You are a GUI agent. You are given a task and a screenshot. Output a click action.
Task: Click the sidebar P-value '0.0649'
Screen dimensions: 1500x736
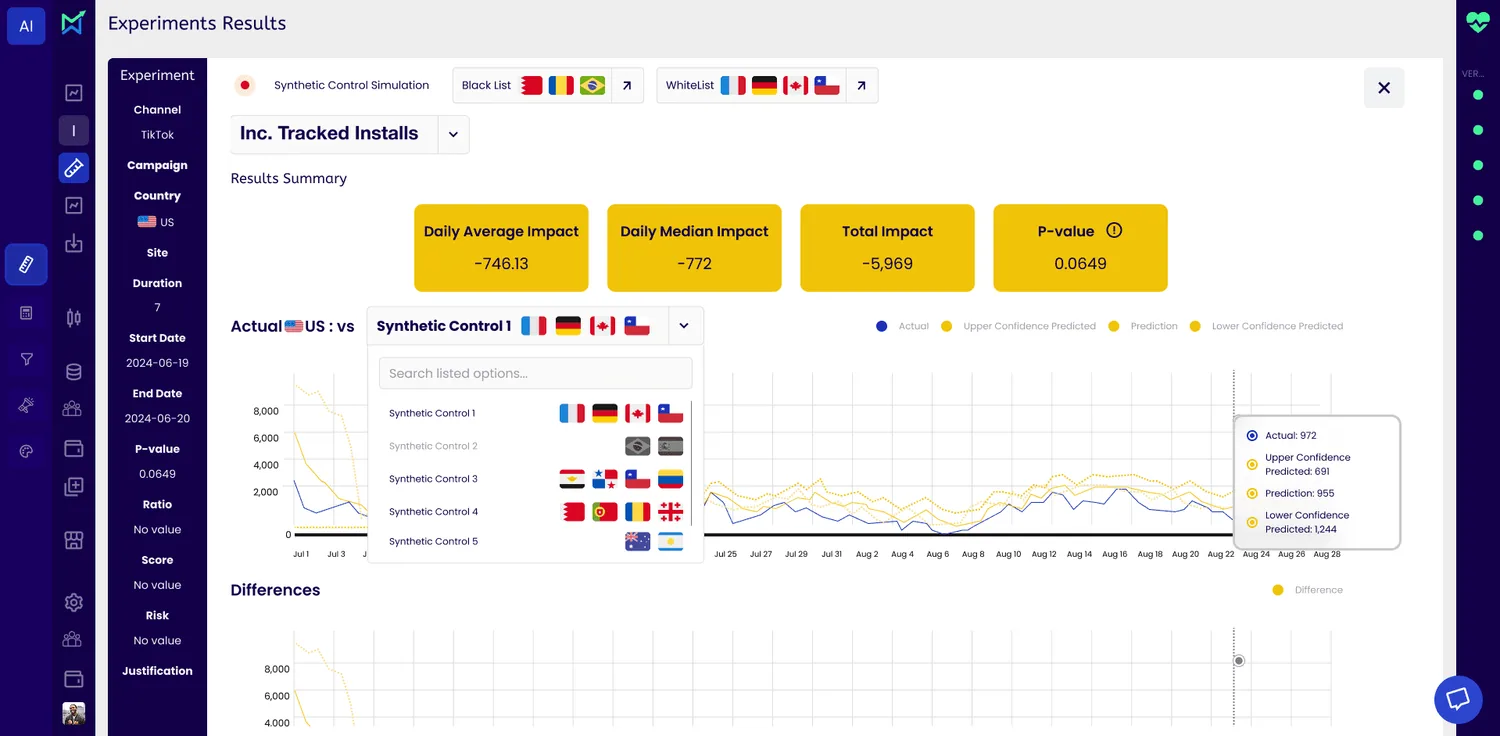(157, 474)
